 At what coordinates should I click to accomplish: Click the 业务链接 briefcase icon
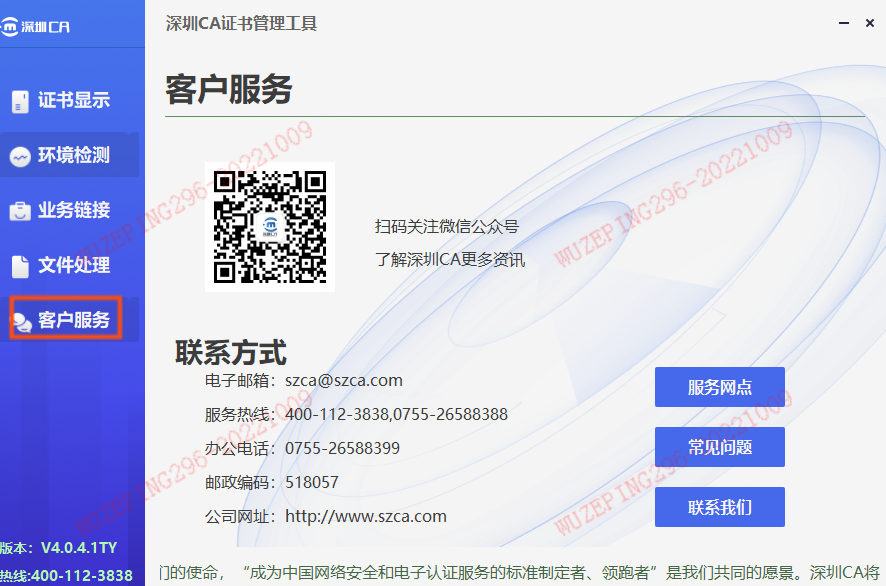pos(20,211)
